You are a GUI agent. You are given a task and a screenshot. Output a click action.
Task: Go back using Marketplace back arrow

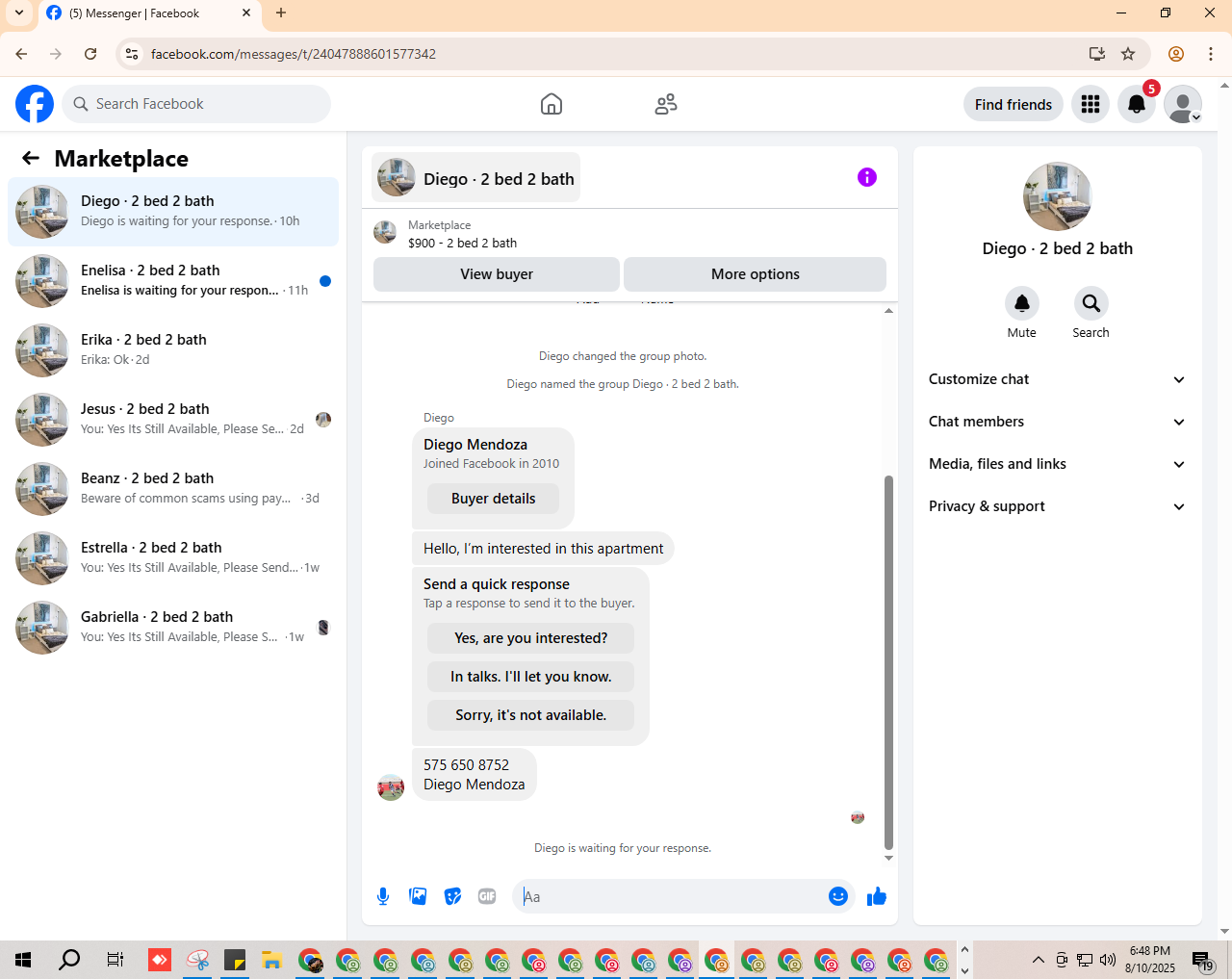pos(31,159)
